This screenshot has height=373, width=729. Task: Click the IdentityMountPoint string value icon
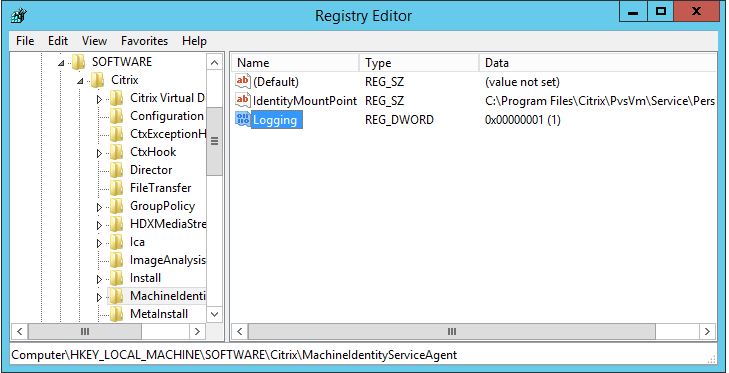[243, 100]
